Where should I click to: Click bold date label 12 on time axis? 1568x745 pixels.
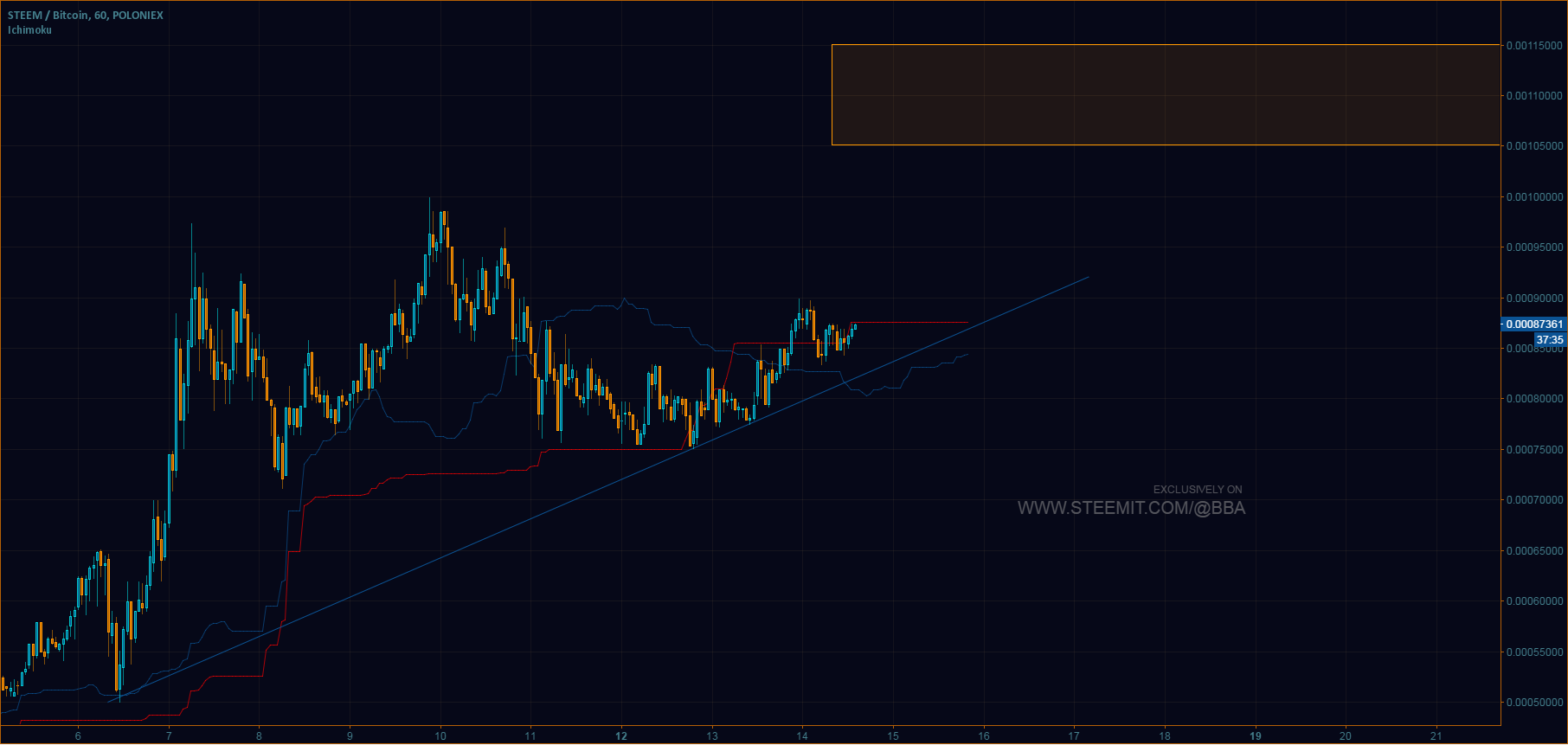[621, 736]
